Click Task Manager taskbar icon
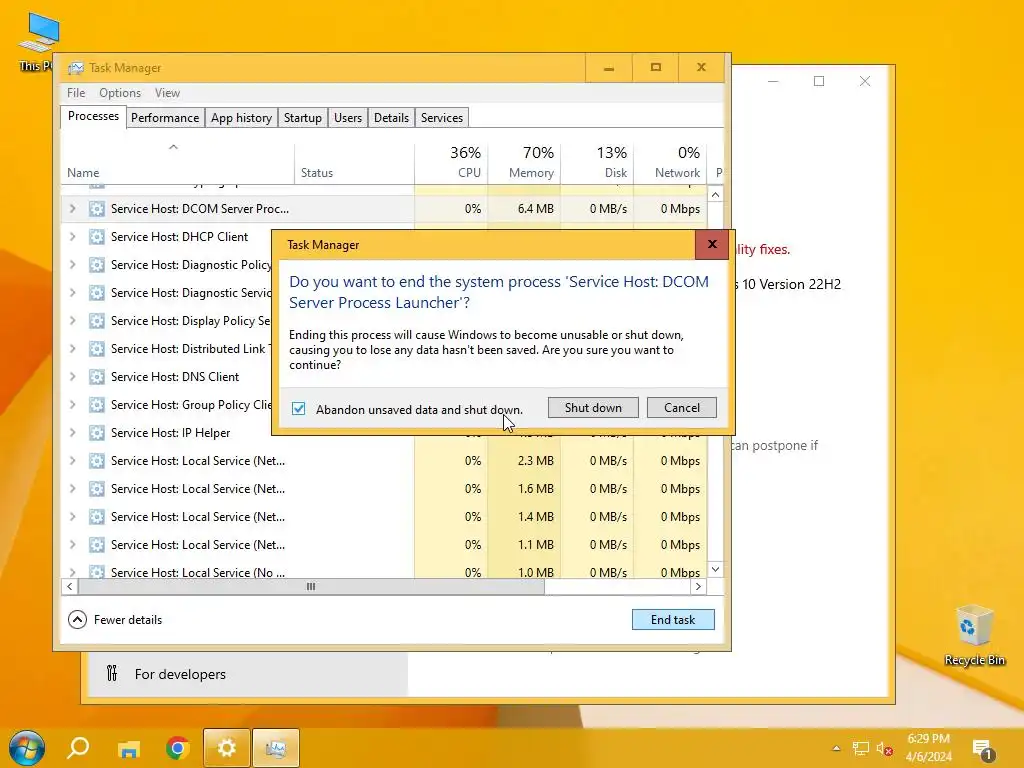Screen dimensions: 1024x768 coord(276,748)
